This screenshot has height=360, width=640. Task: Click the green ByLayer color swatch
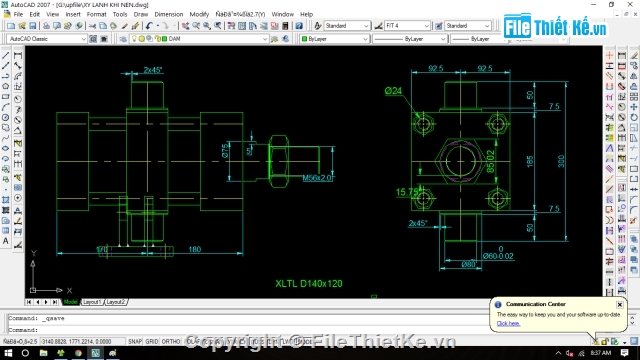pos(304,39)
